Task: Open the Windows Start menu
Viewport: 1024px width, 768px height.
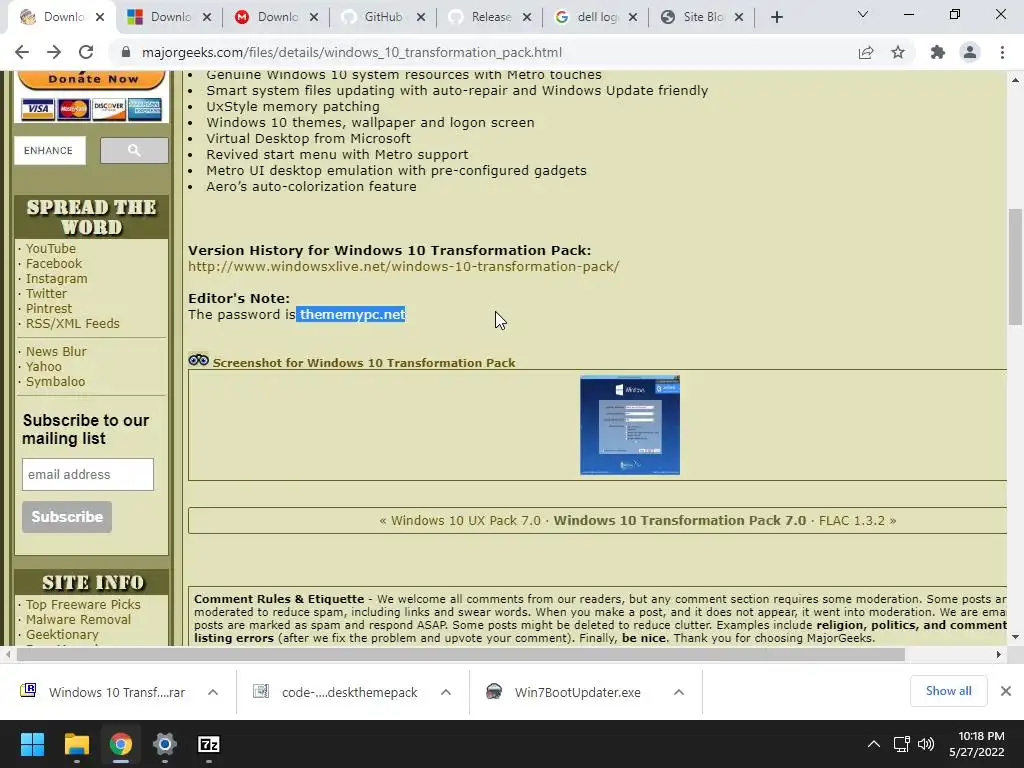Action: click(32, 744)
